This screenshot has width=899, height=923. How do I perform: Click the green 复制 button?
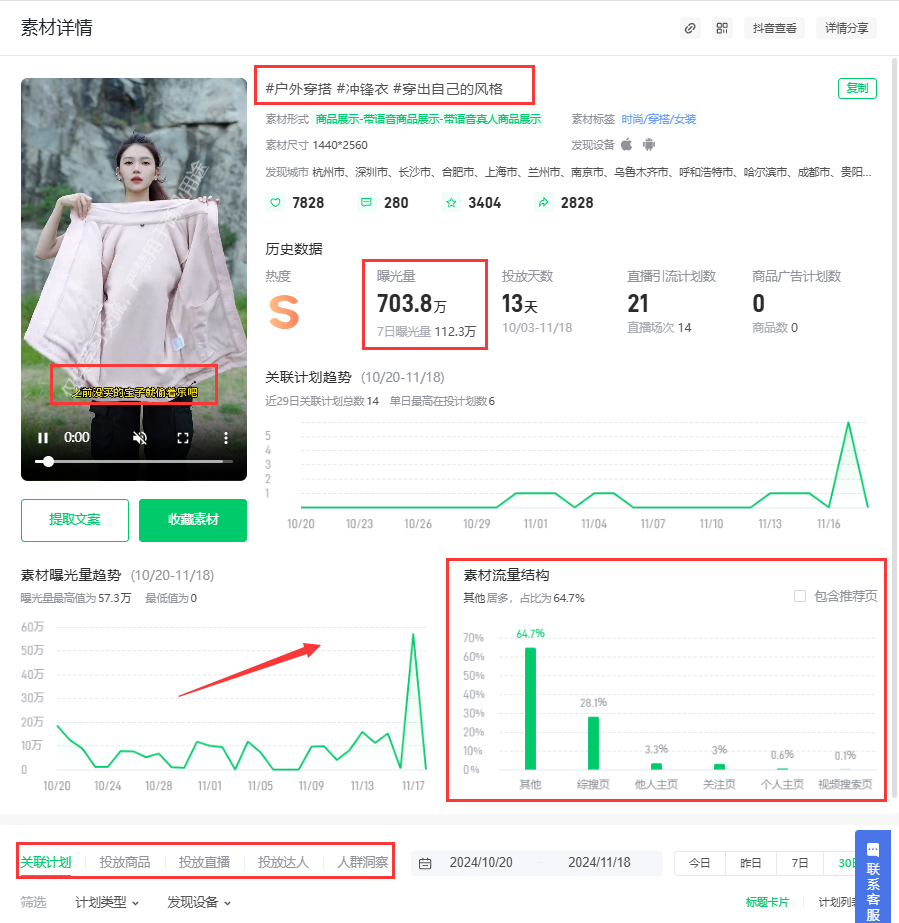pyautogui.click(x=857, y=88)
